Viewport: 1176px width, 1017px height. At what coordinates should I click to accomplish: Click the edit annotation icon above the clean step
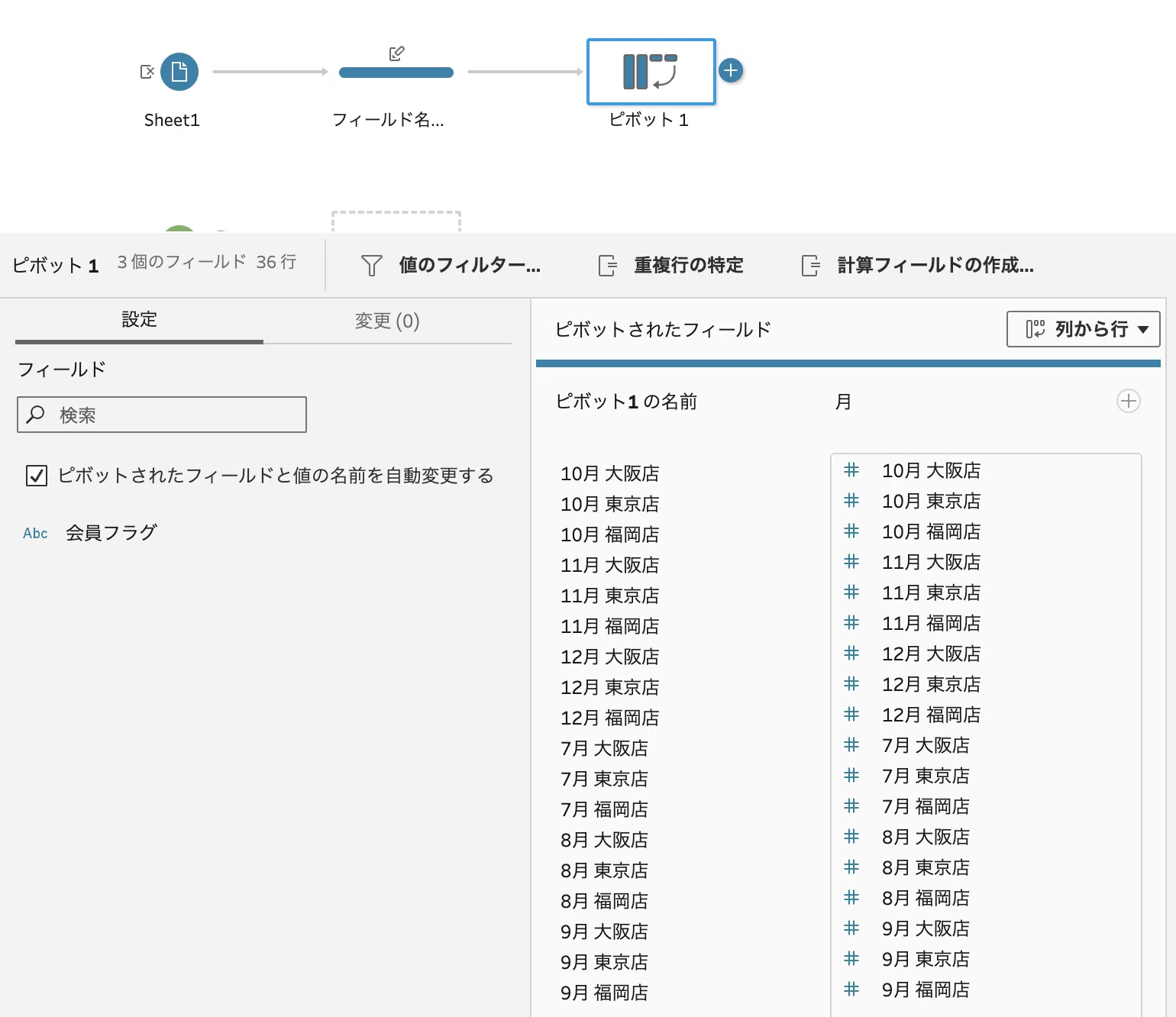pyautogui.click(x=396, y=53)
